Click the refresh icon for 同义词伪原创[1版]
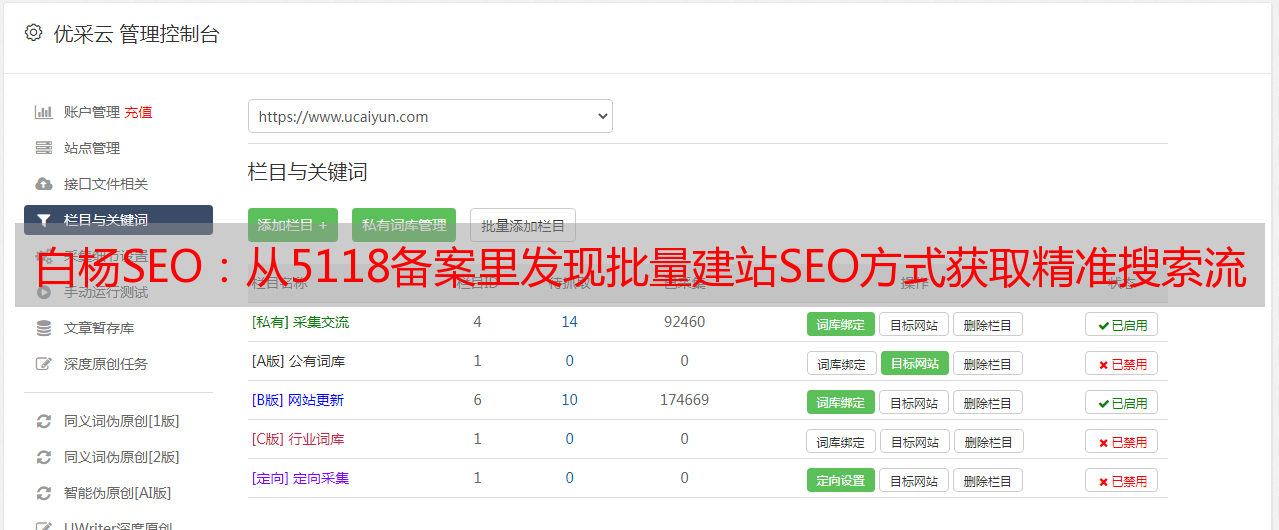1279x530 pixels. coord(43,421)
